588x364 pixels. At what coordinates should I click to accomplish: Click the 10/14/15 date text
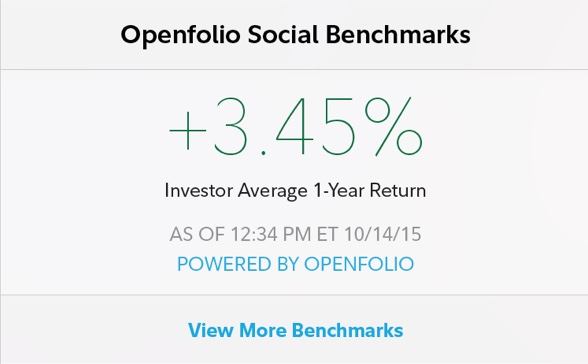382,234
